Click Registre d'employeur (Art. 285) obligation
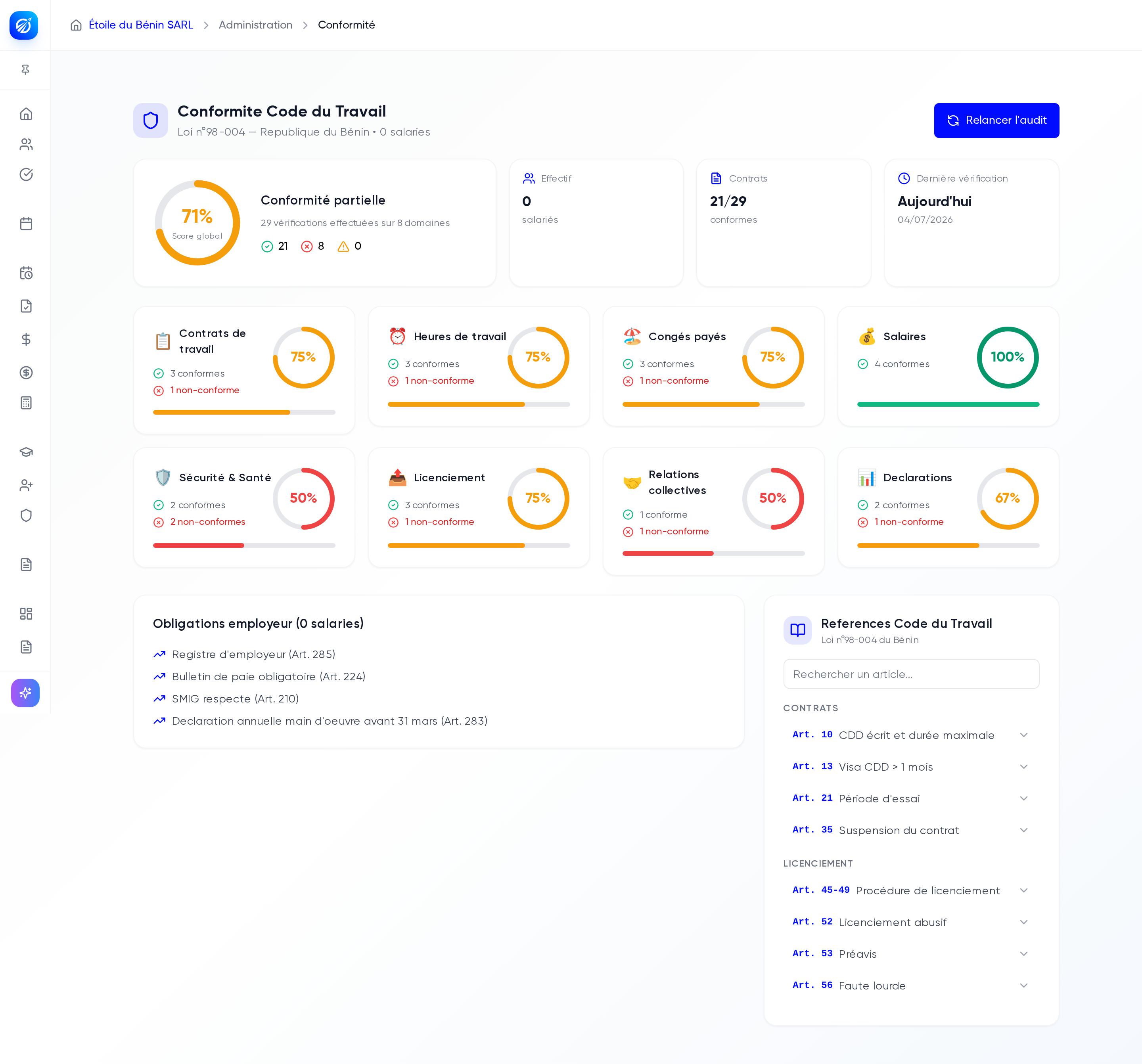 tap(244, 654)
